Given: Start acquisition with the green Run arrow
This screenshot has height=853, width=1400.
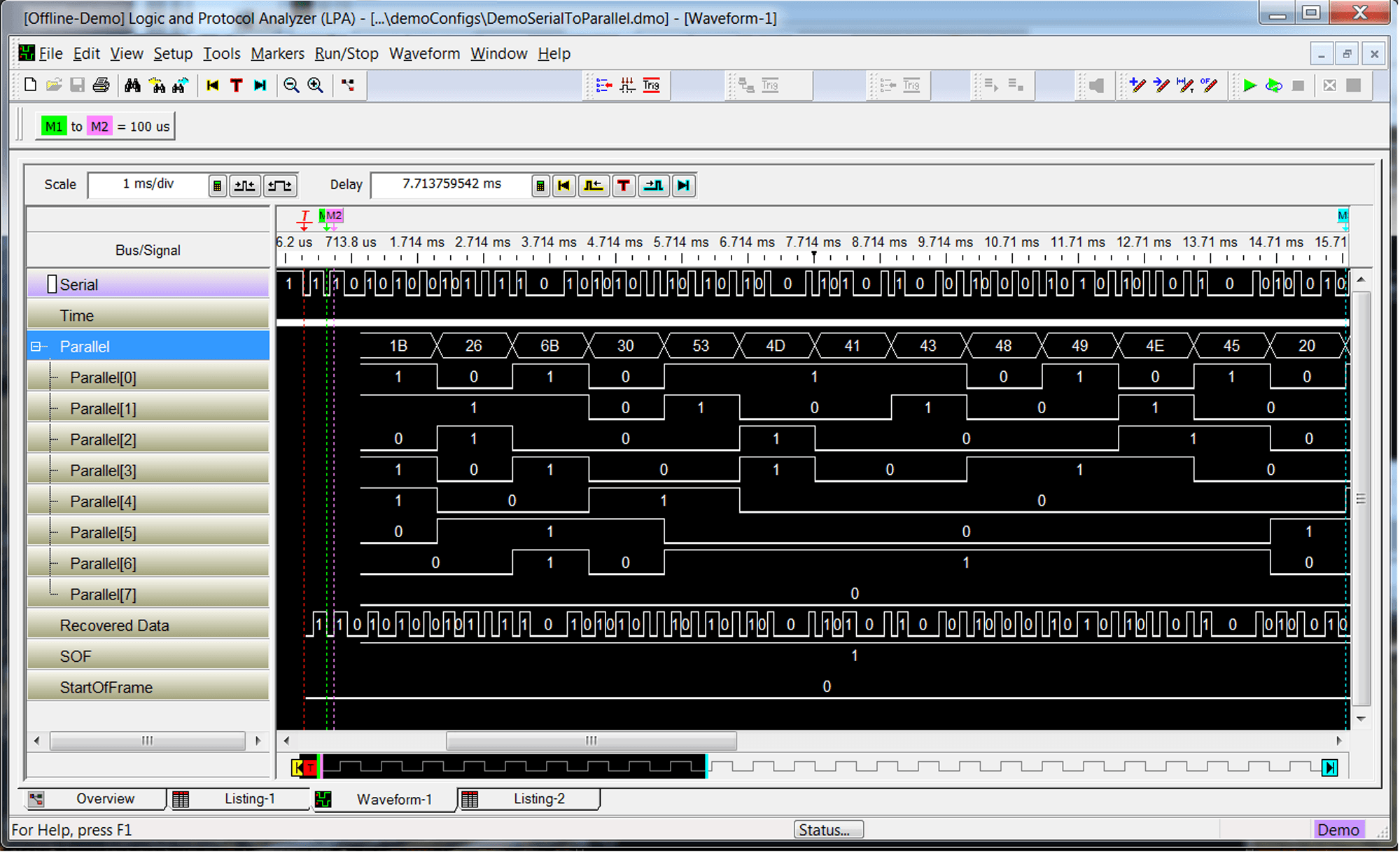Looking at the screenshot, I should coord(1250,85).
